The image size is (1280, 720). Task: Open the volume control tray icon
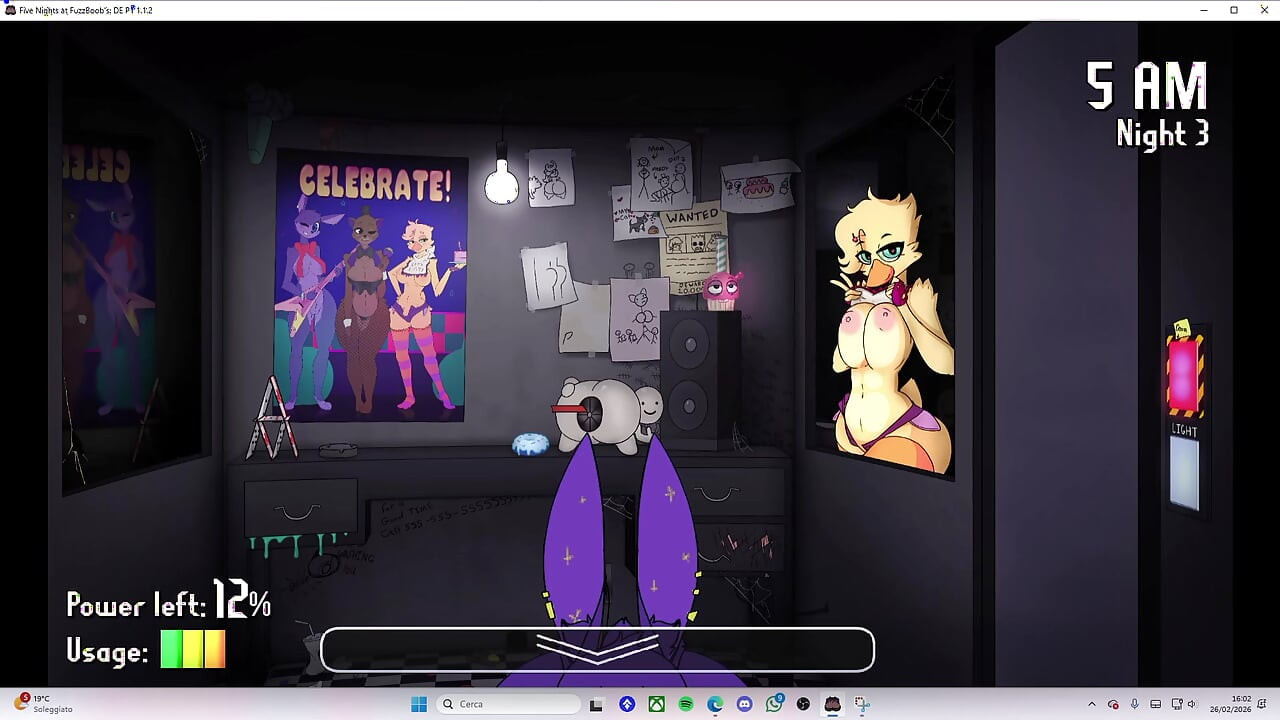1192,704
